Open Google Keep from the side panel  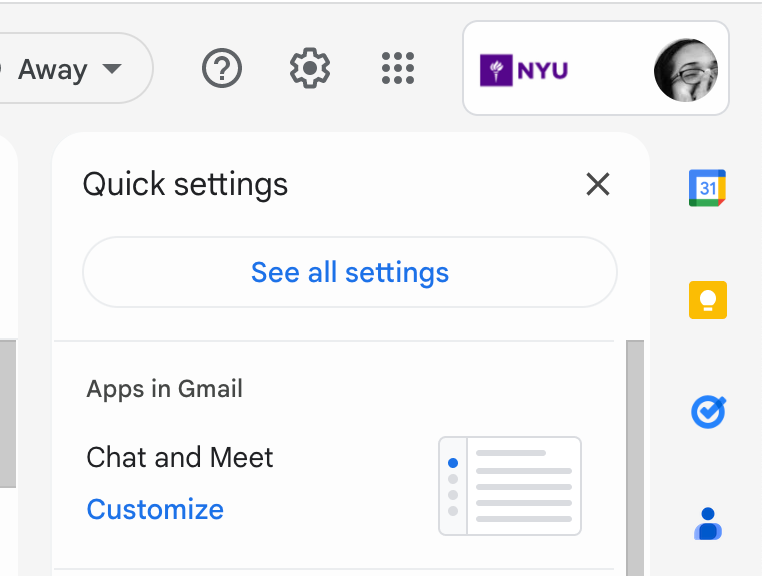(x=707, y=300)
